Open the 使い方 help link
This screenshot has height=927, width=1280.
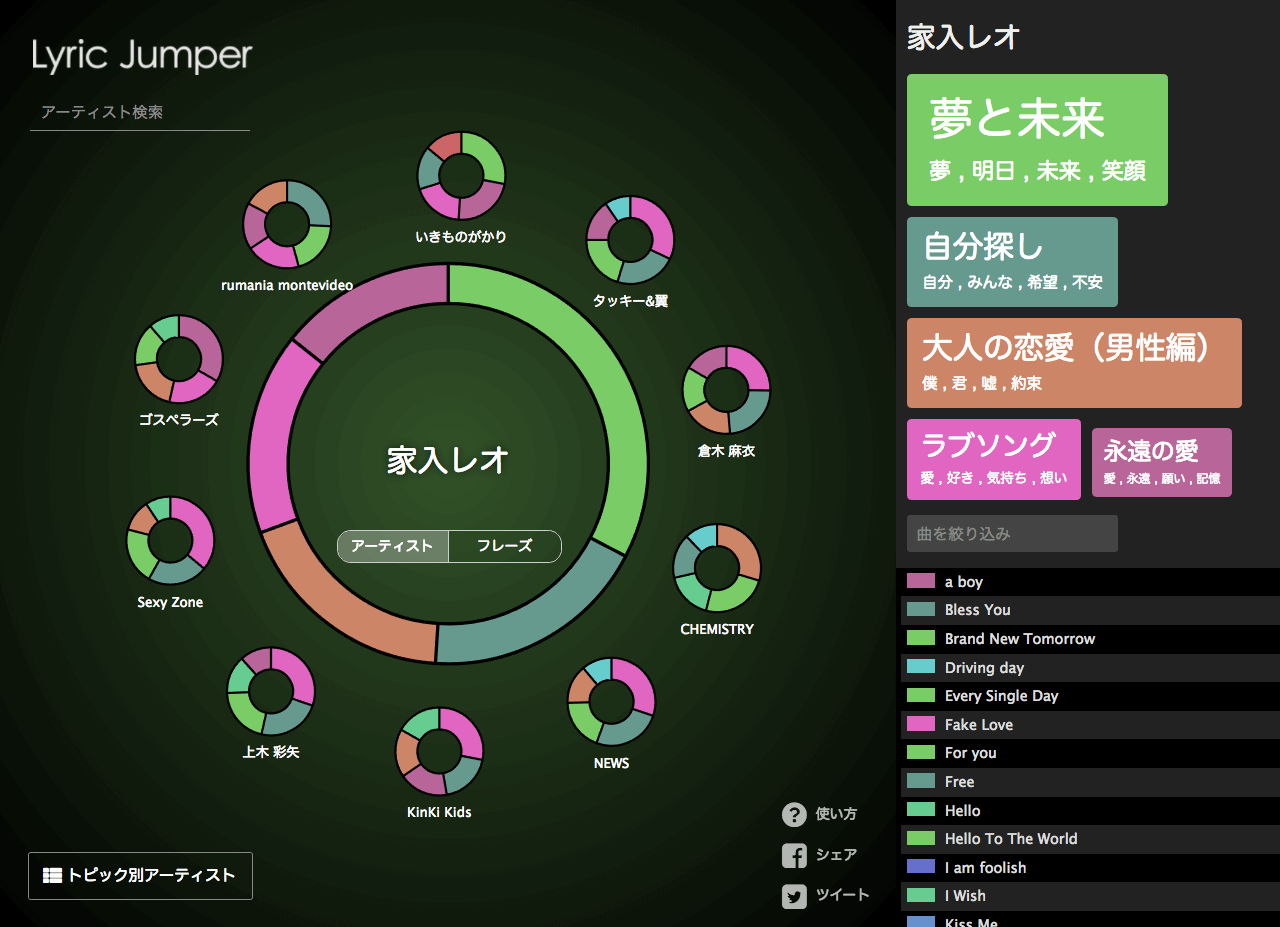pyautogui.click(x=836, y=814)
